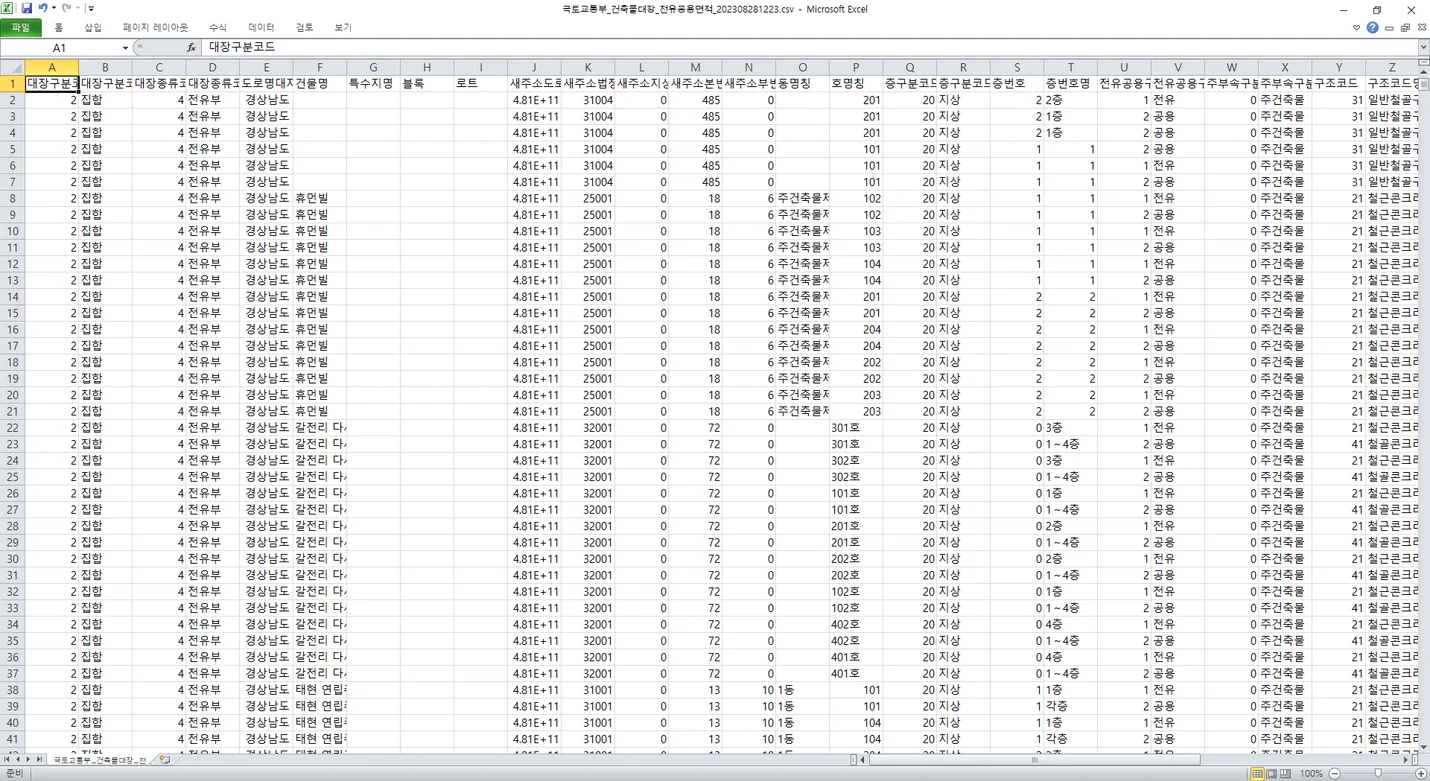
Task: Click Insert Worksheet icon beside sheet tab
Action: point(165,760)
